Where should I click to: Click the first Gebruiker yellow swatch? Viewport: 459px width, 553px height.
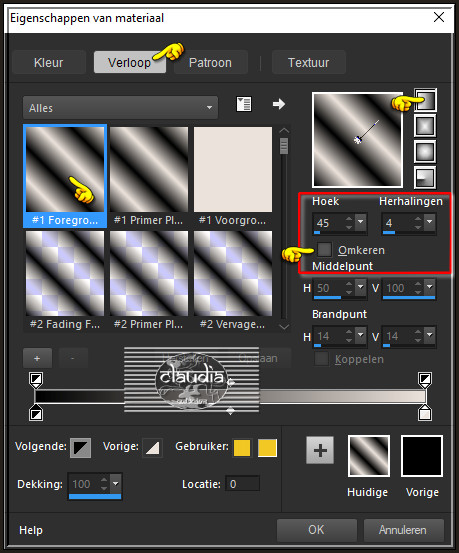(x=242, y=448)
